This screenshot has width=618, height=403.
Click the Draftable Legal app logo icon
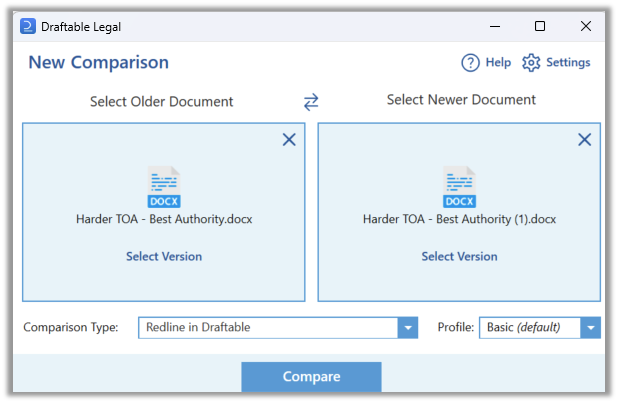tap(28, 26)
